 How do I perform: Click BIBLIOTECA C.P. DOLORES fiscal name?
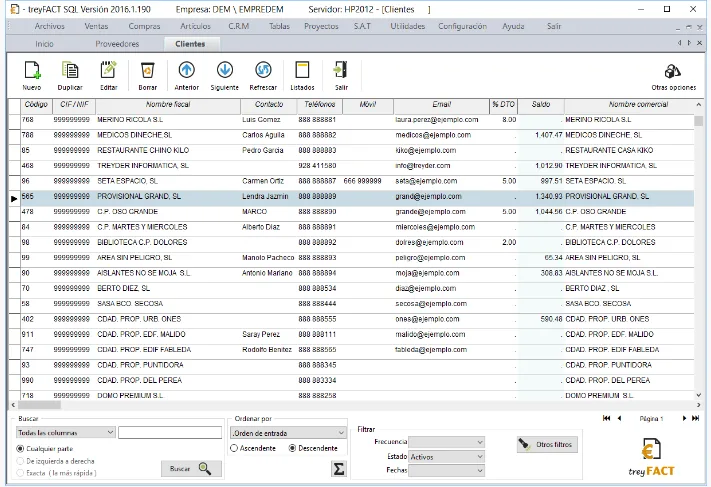142,242
